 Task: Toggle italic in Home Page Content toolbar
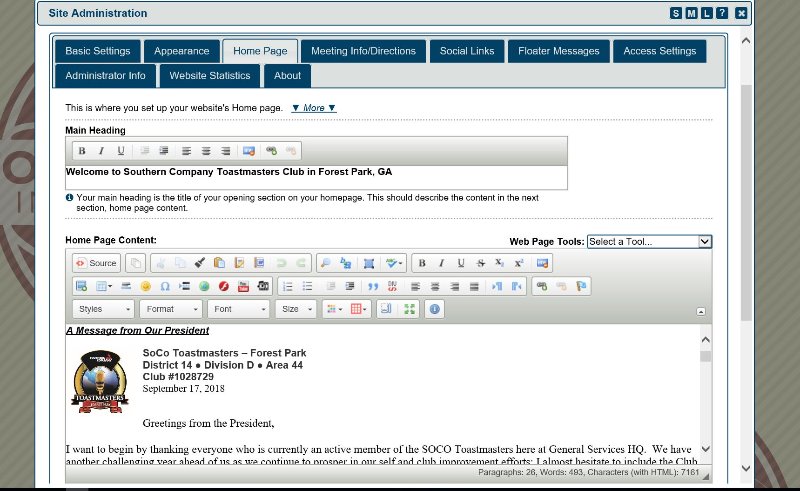tap(441, 263)
